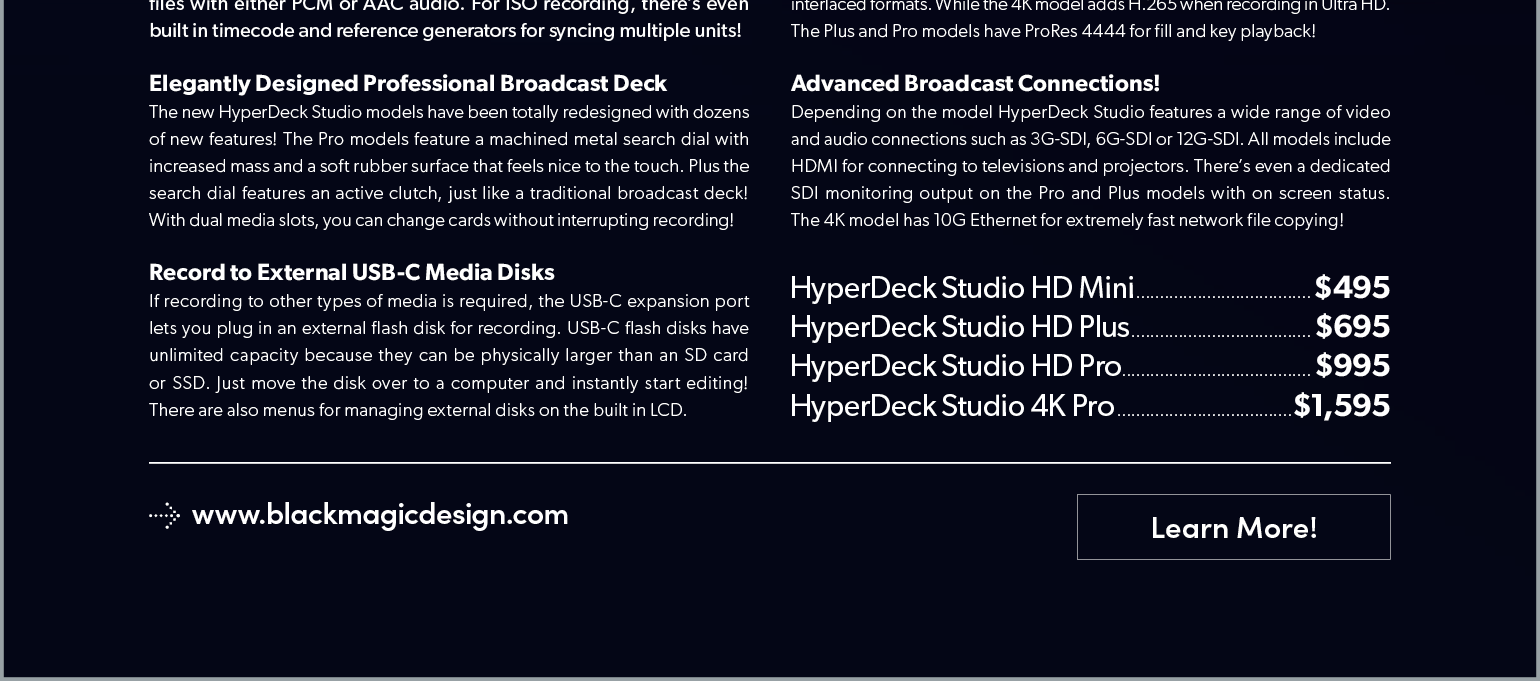
Task: Click the $695 price
Action: click(1352, 328)
